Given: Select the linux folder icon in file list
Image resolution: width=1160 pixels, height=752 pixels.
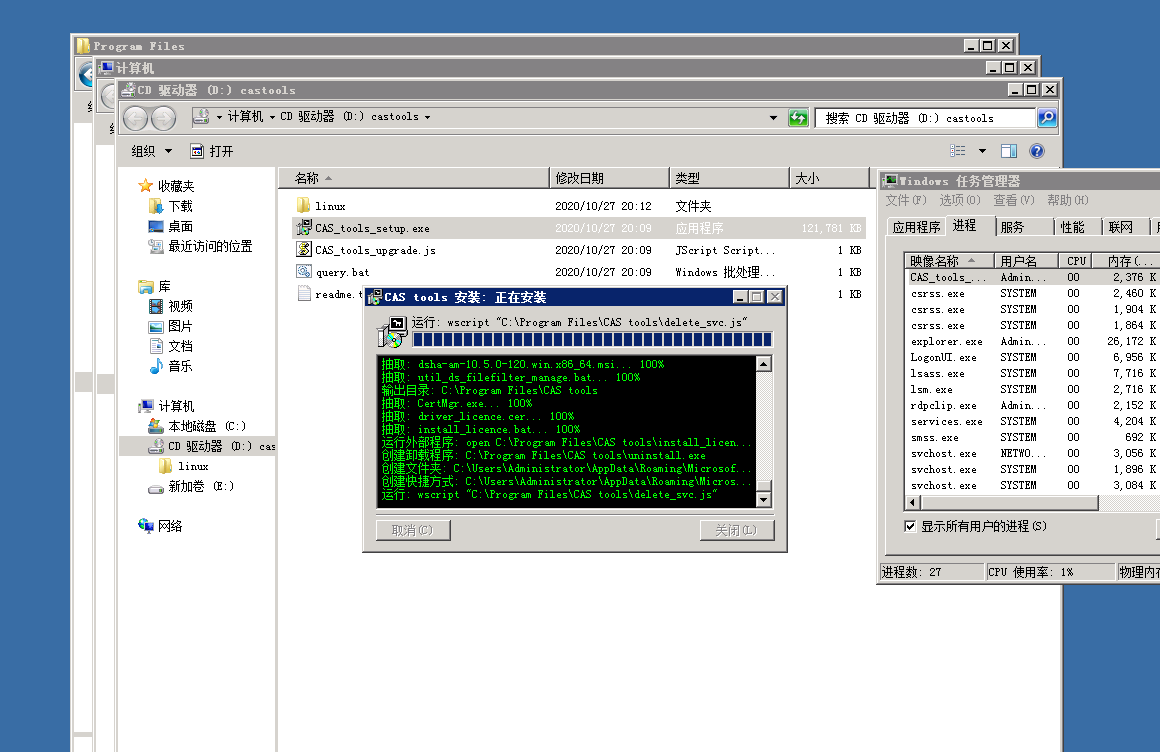Looking at the screenshot, I should (x=304, y=206).
